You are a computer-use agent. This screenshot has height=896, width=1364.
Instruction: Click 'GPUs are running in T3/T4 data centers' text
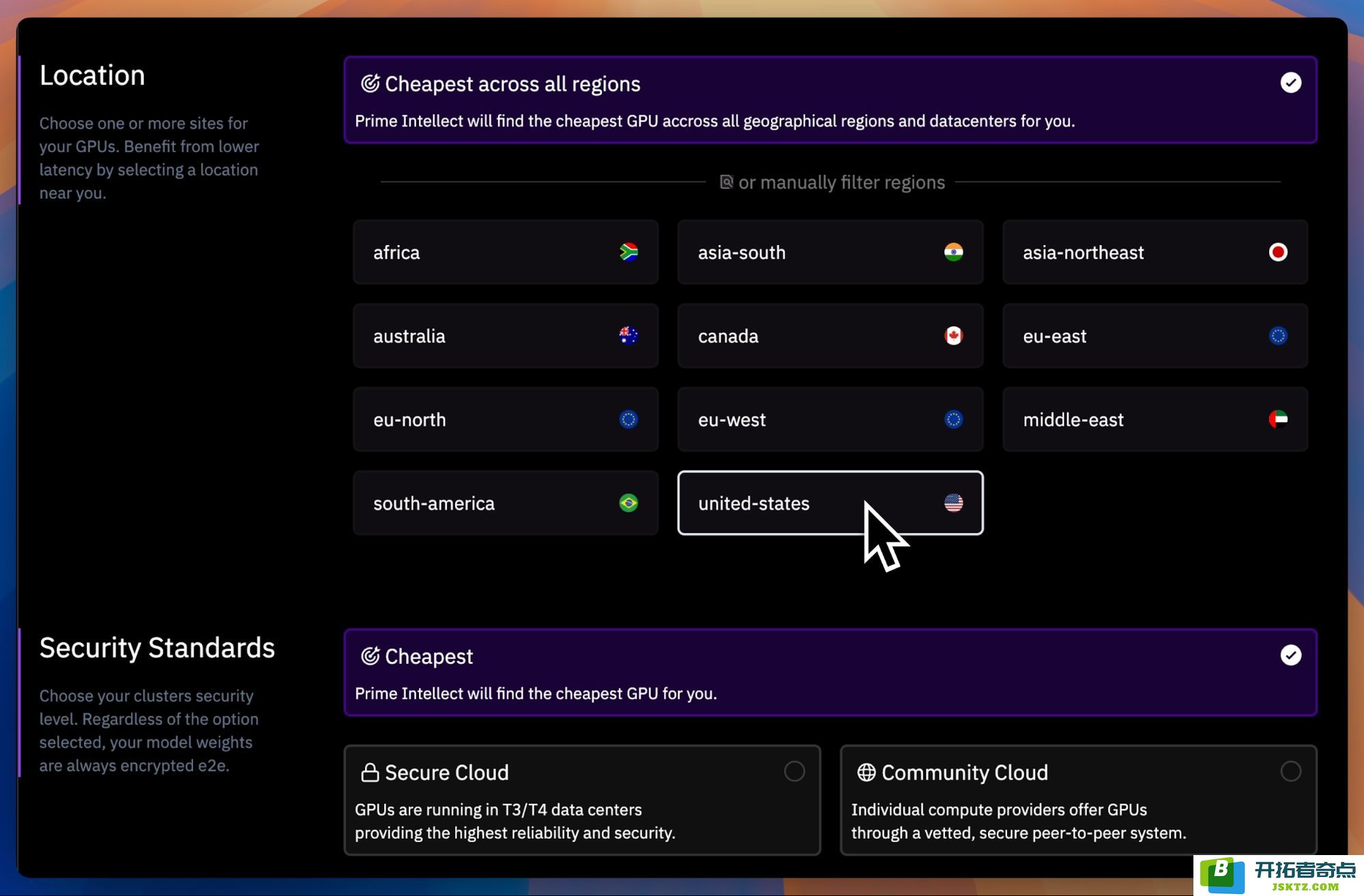pos(498,809)
